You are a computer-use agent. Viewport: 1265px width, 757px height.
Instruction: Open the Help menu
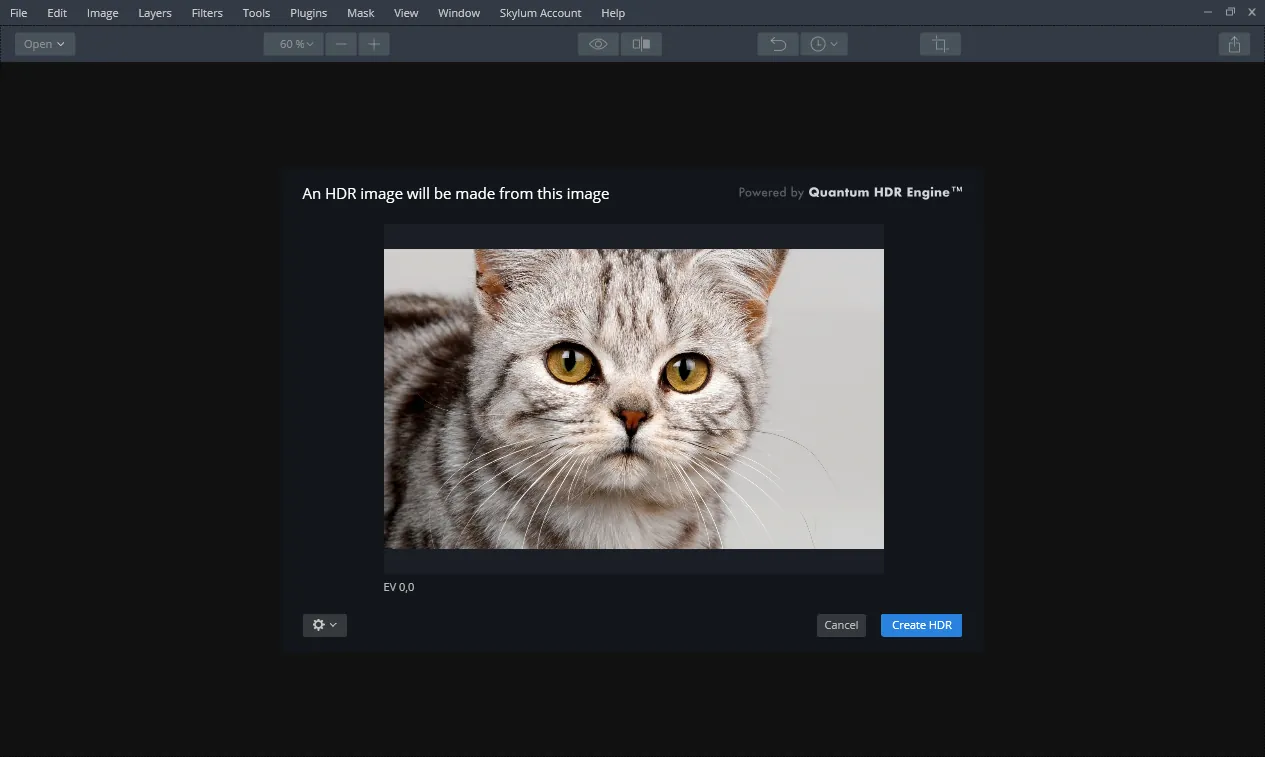point(613,13)
